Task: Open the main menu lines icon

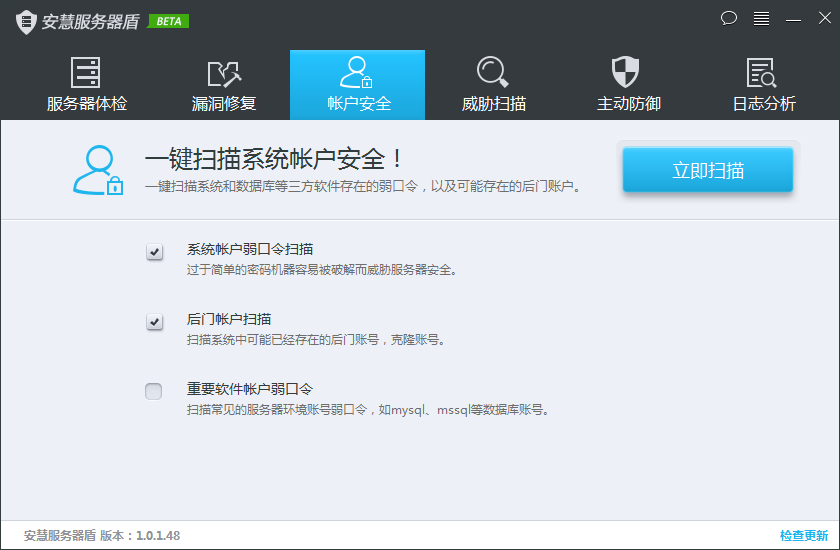Action: pyautogui.click(x=761, y=18)
